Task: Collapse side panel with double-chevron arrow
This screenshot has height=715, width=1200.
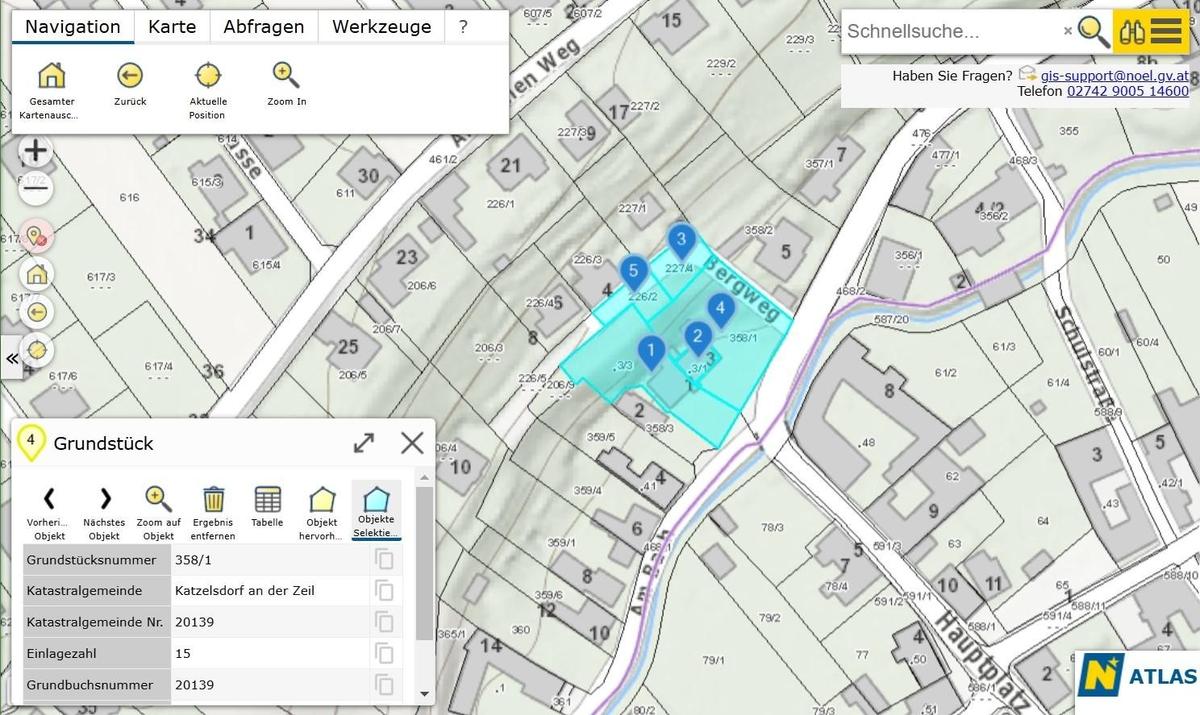Action: click(12, 358)
